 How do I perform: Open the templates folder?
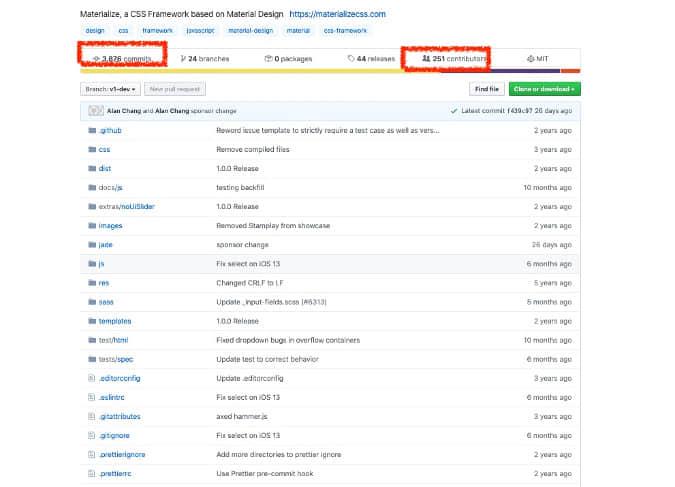[114, 321]
